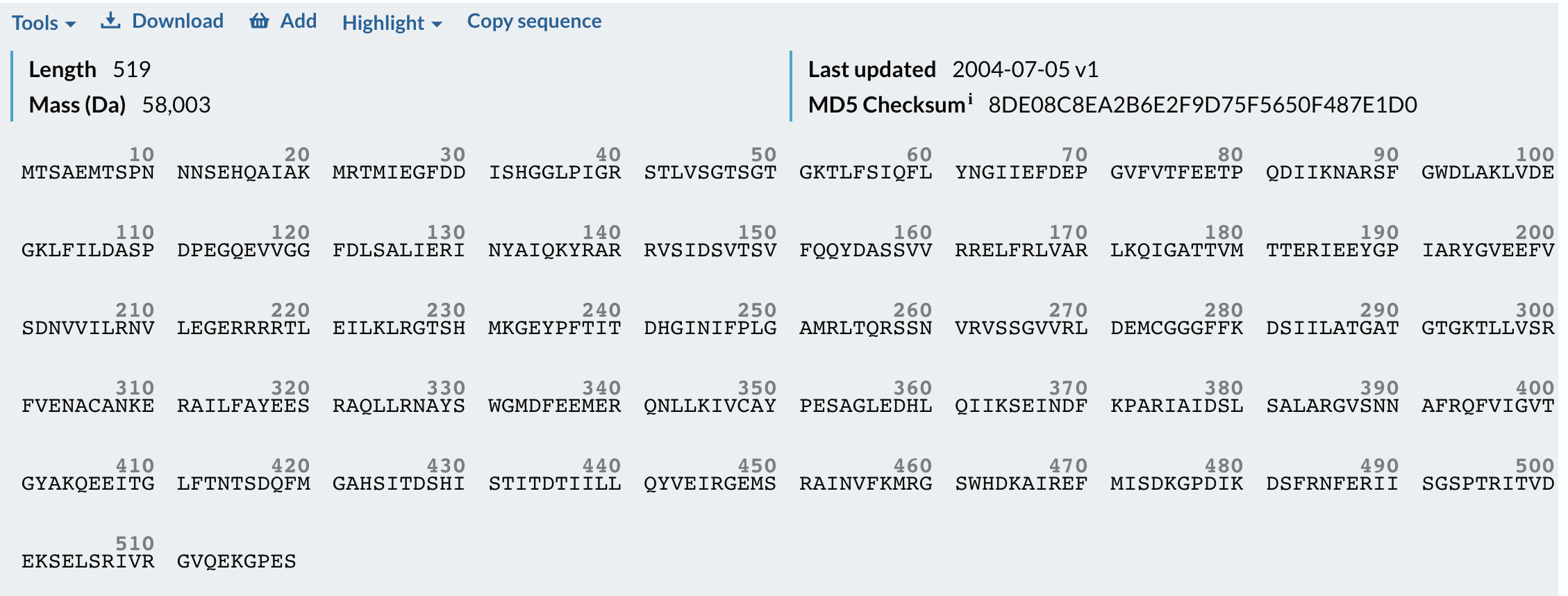Click the MD5 checksum hash value
1568x596 pixels.
coord(1202,105)
